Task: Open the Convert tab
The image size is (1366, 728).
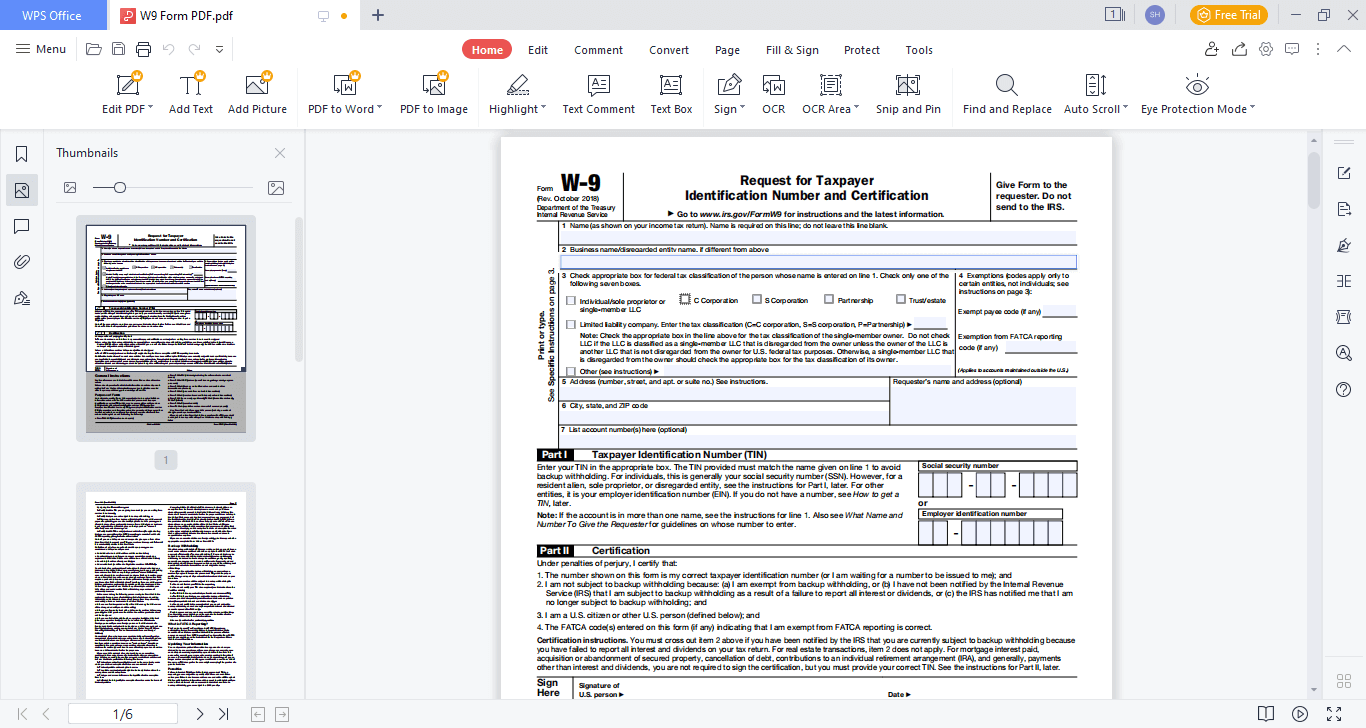Action: coord(669,50)
